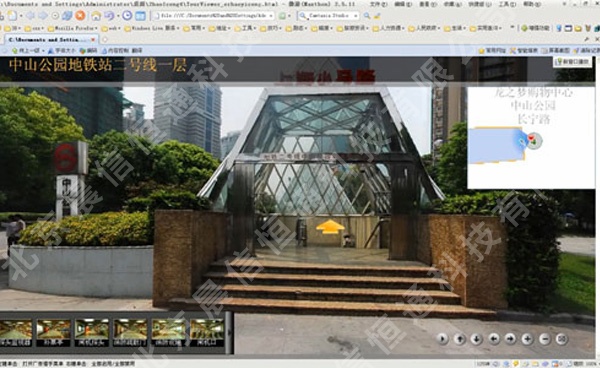Image resolution: width=600 pixels, height=368 pixels.
Task: Zoom out with the minus control button
Action: [x=545, y=339]
